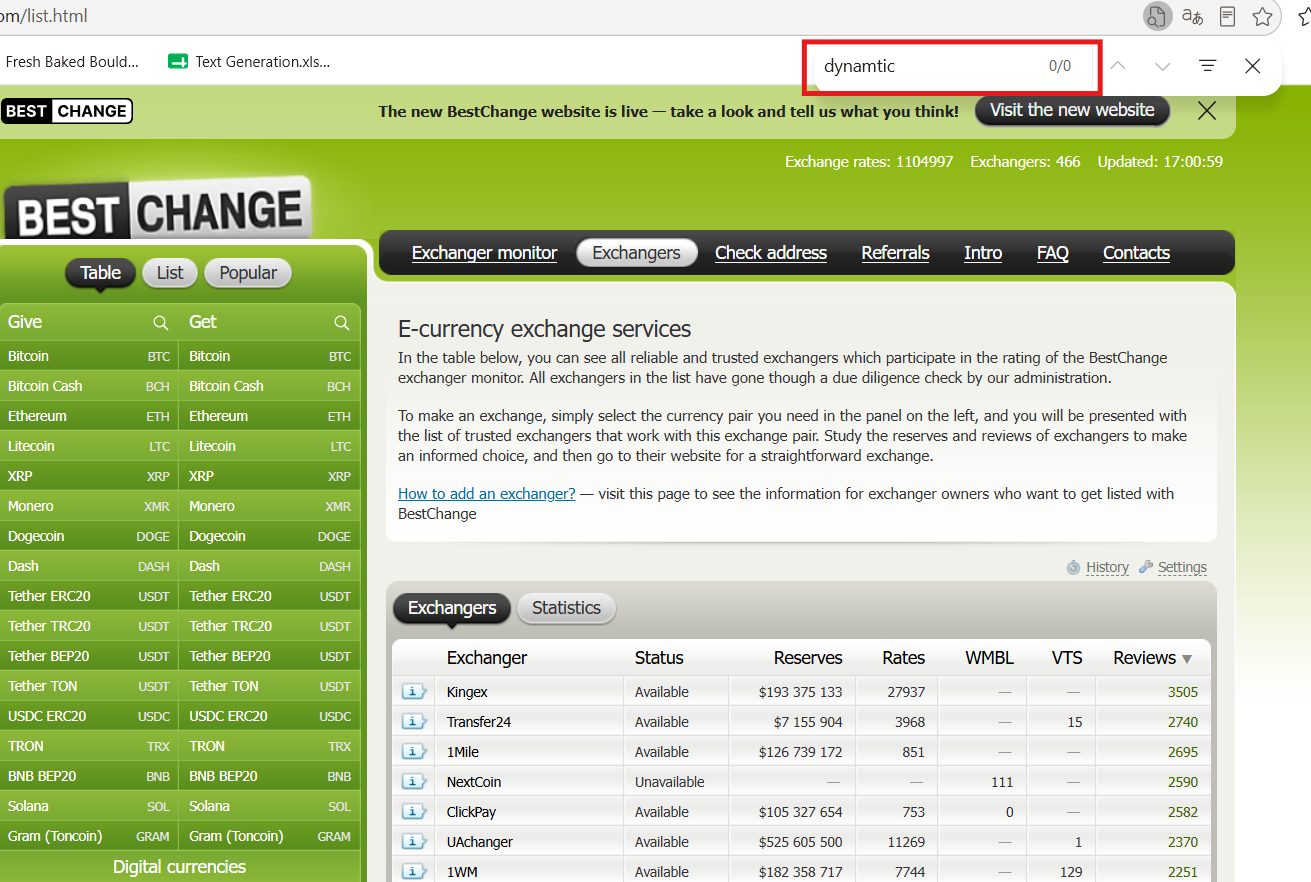Screen dimensions: 1311x882
Task: Open 3505 reviews count for Kingex
Action: click(x=1182, y=692)
